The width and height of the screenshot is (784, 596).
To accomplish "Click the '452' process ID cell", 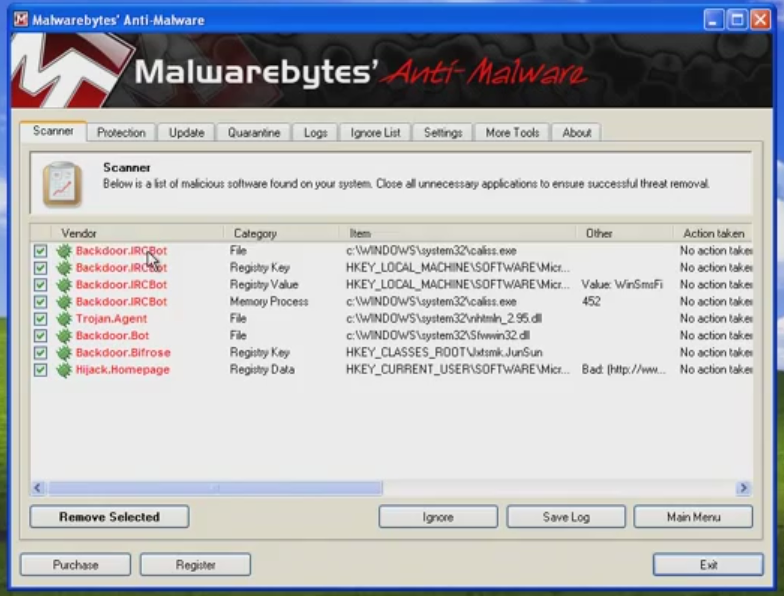I will (x=591, y=302).
